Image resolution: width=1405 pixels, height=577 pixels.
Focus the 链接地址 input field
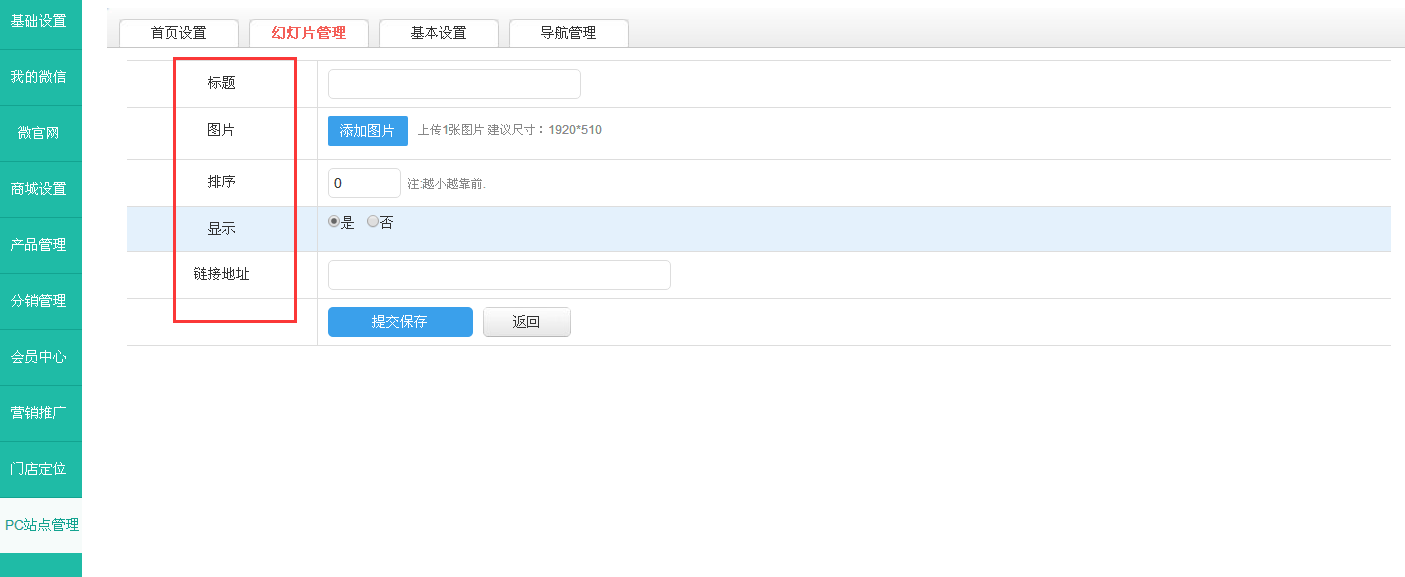pyautogui.click(x=499, y=275)
